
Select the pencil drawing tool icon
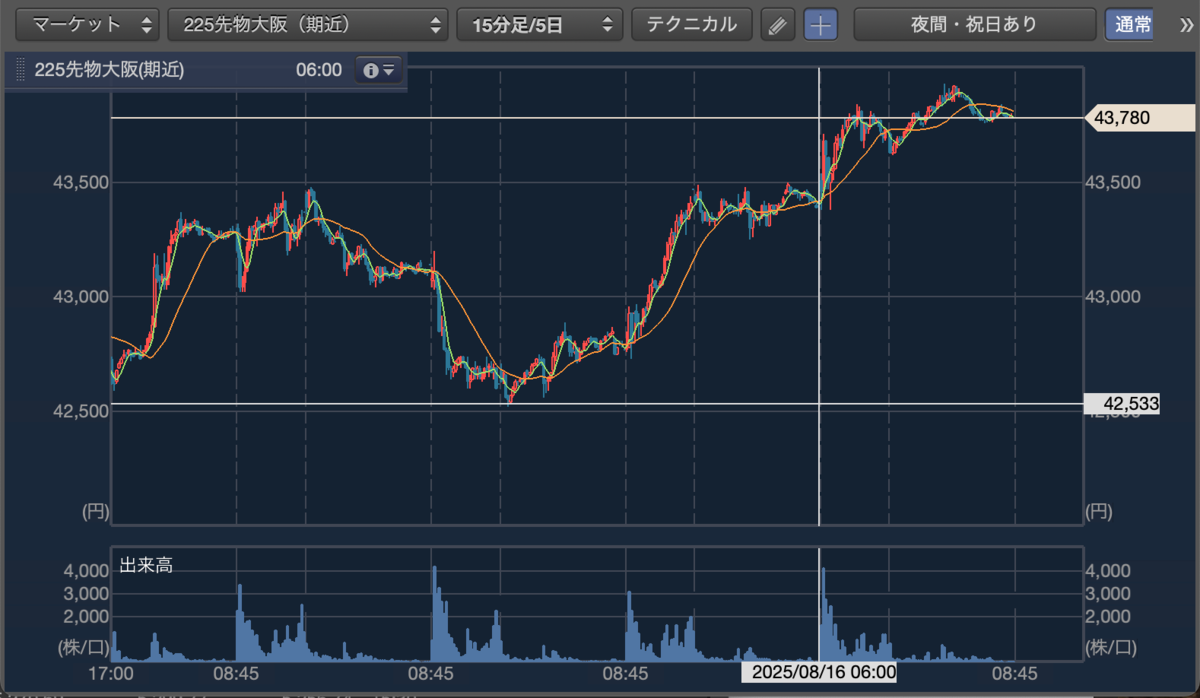tap(777, 26)
